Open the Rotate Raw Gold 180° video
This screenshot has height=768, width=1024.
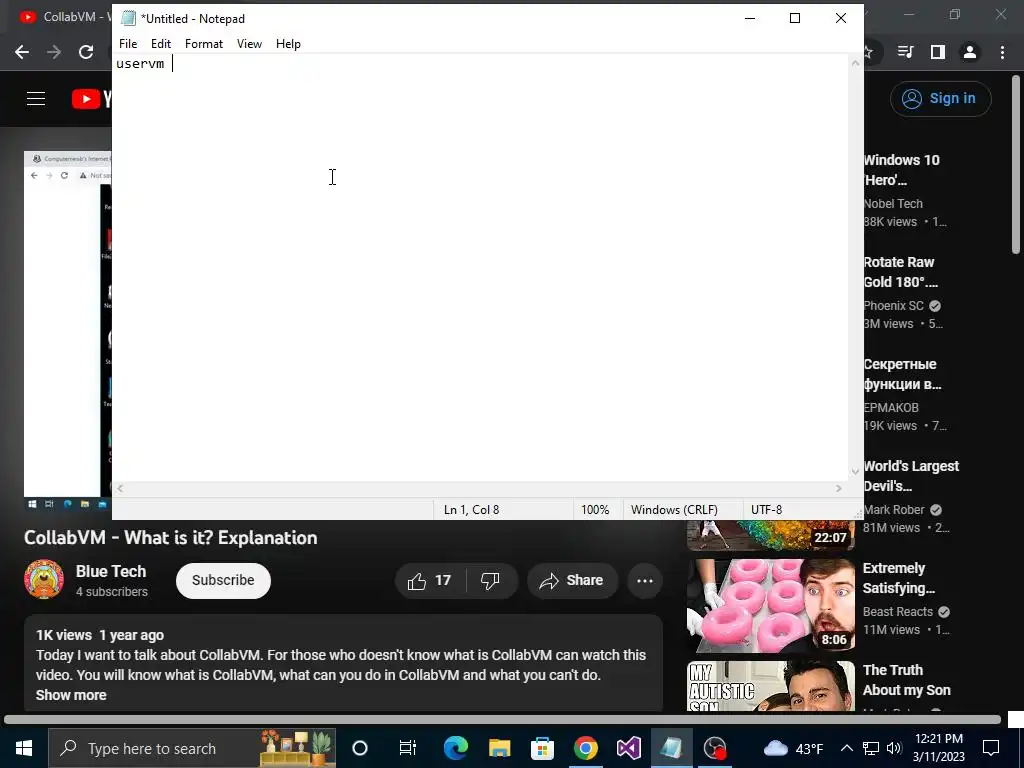click(901, 272)
